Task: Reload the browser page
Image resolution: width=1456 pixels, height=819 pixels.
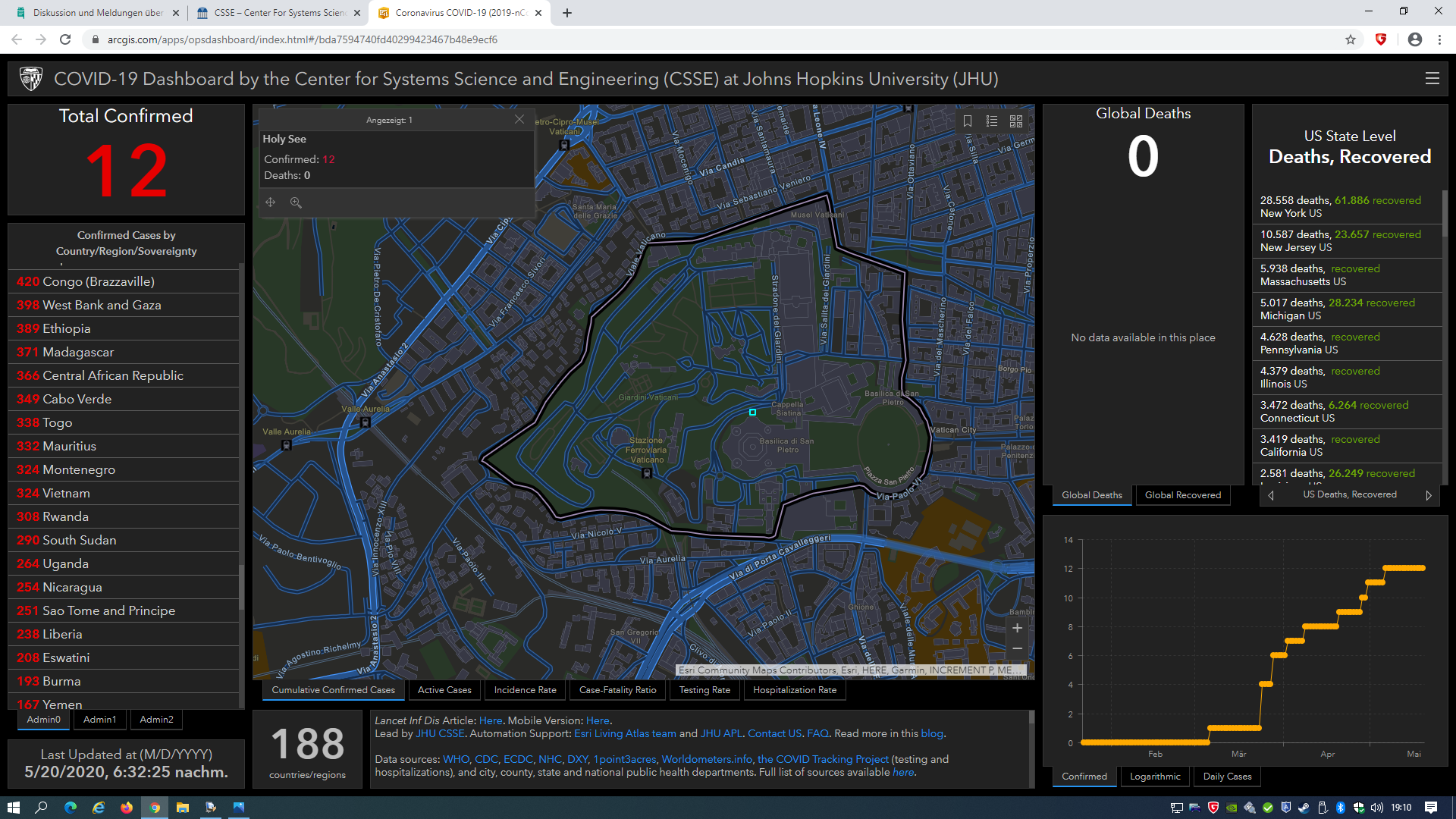Action: (65, 39)
